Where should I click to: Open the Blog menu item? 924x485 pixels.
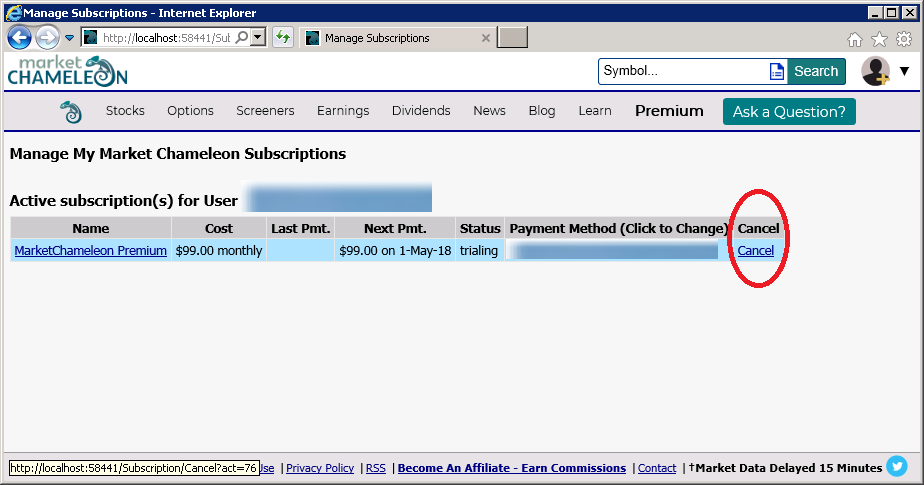click(542, 111)
